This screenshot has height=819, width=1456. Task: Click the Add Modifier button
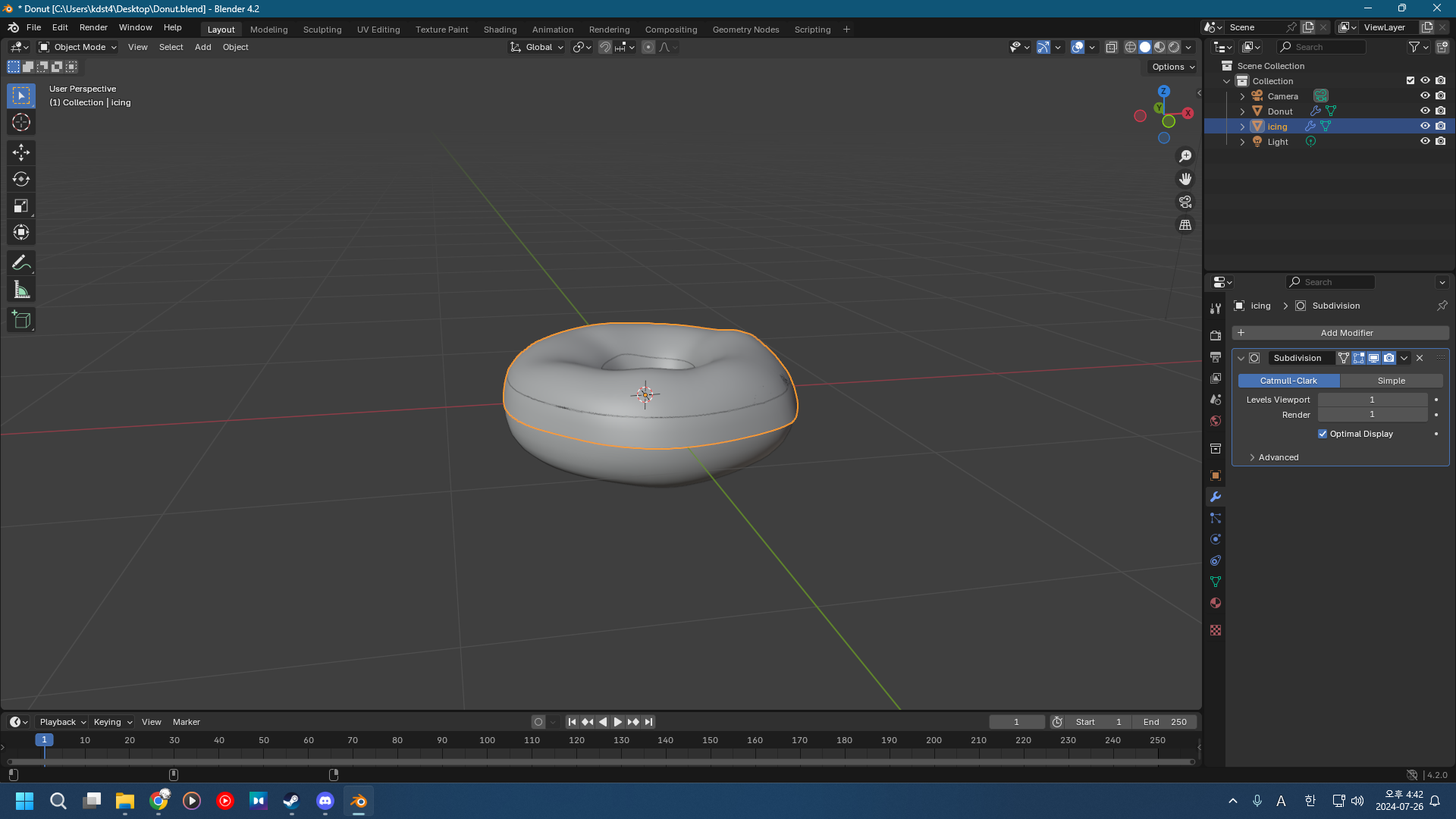[1340, 333]
